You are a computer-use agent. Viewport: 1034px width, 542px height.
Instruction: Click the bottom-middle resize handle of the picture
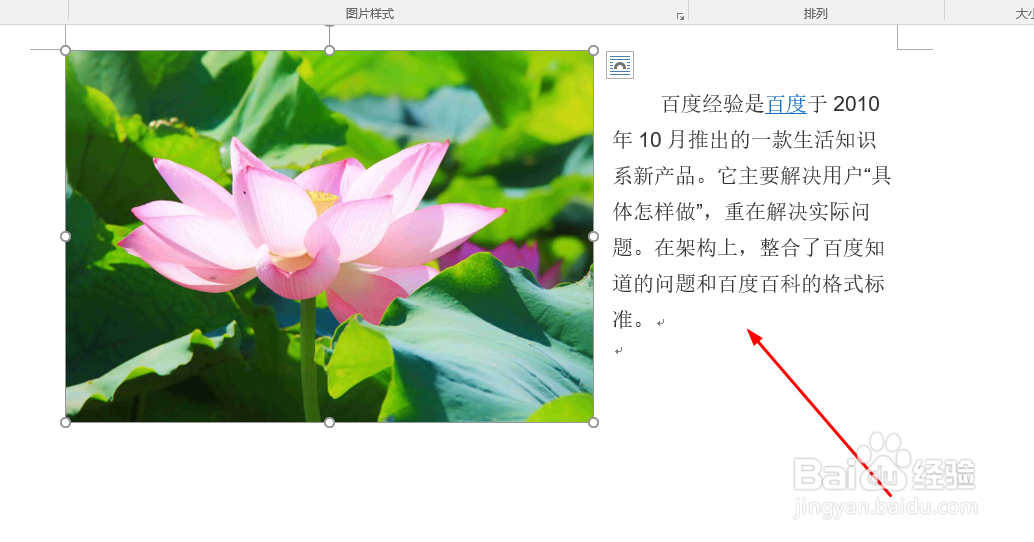[329, 422]
